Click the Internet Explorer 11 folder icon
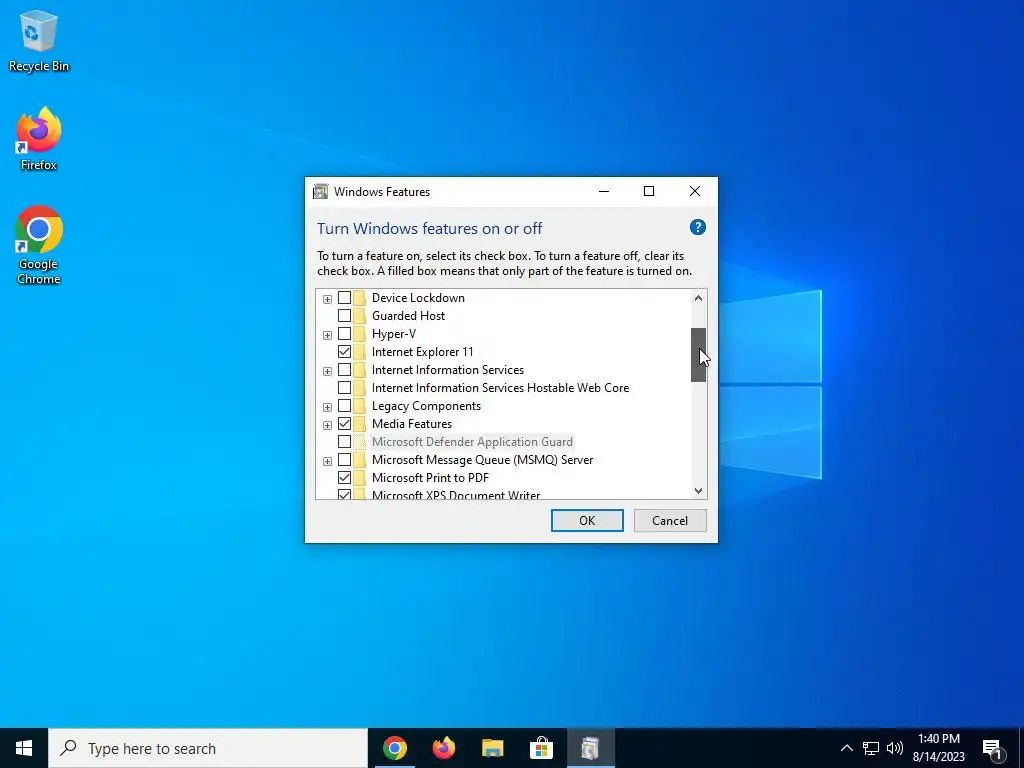1024x768 pixels. pos(359,351)
